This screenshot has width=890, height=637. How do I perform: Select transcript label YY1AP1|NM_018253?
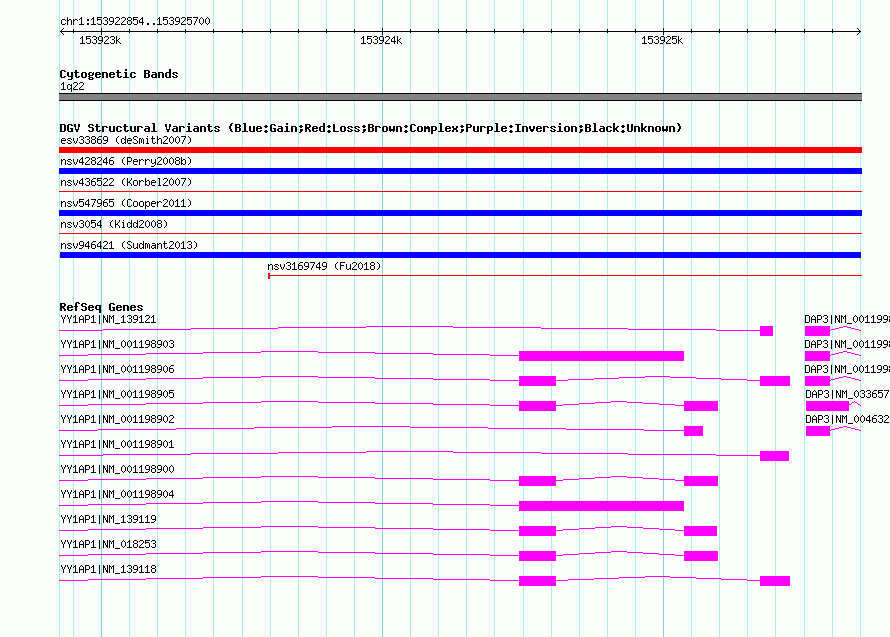click(x=108, y=544)
